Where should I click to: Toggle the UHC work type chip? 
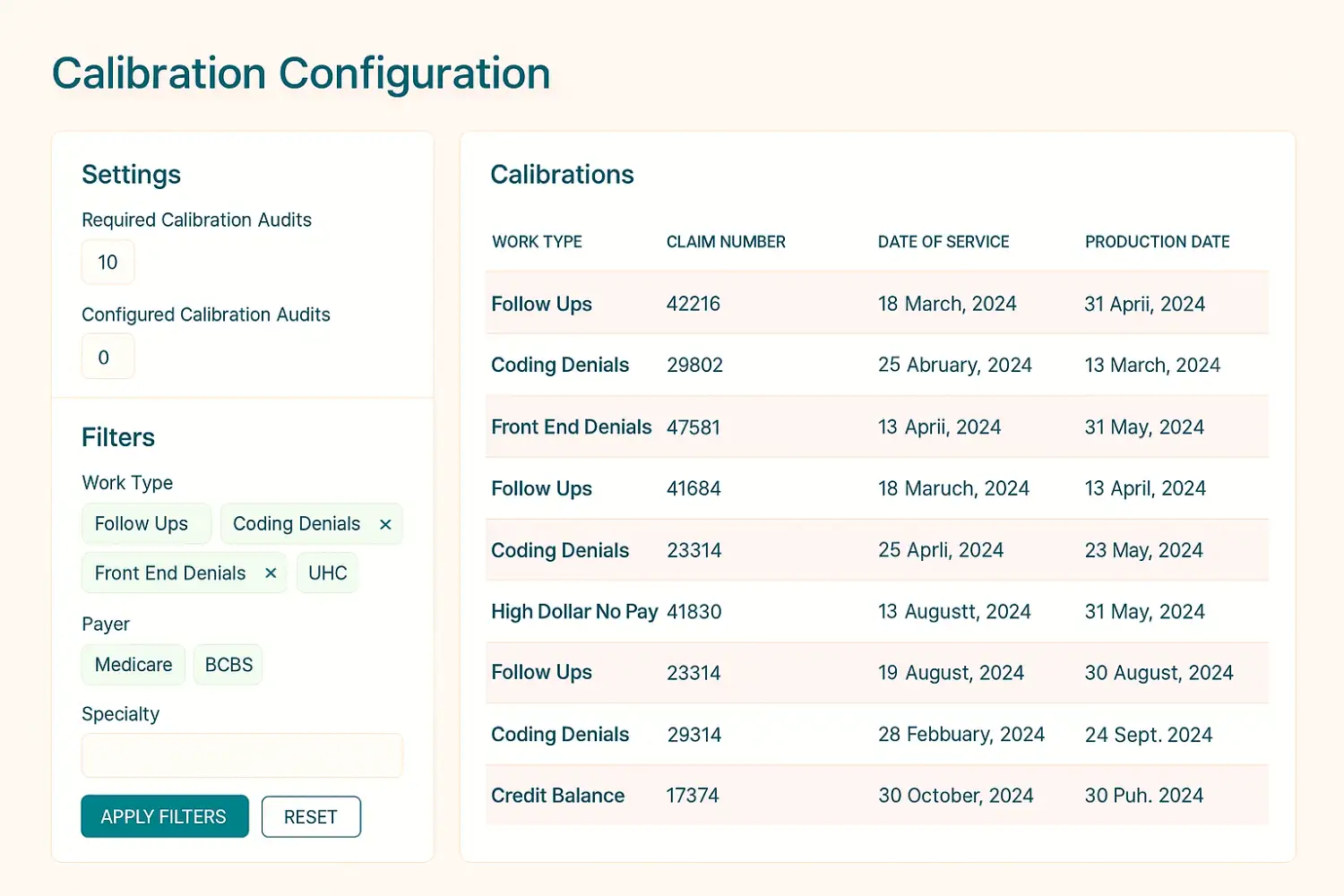click(327, 573)
